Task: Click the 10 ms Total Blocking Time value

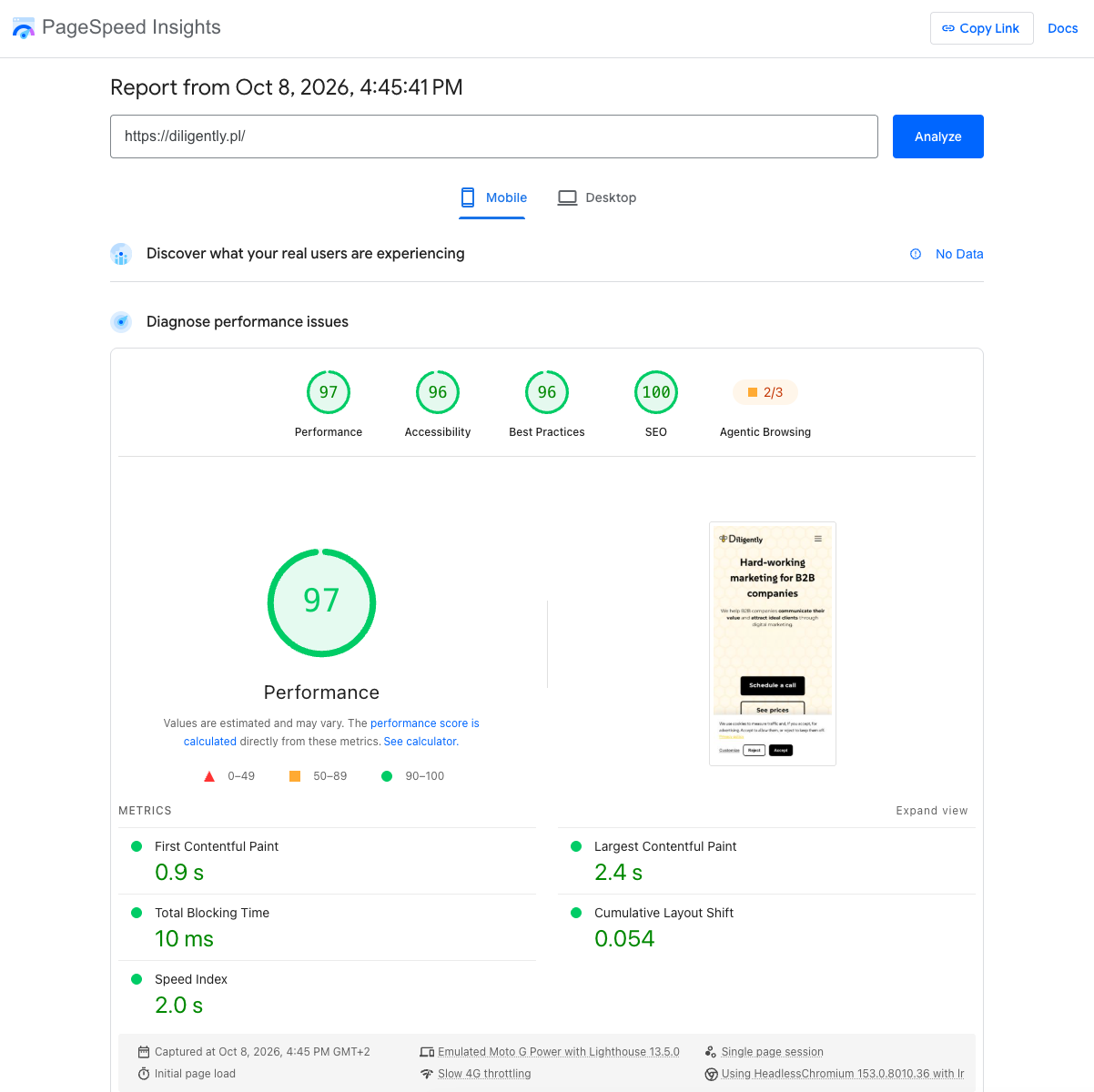Action: point(184,939)
